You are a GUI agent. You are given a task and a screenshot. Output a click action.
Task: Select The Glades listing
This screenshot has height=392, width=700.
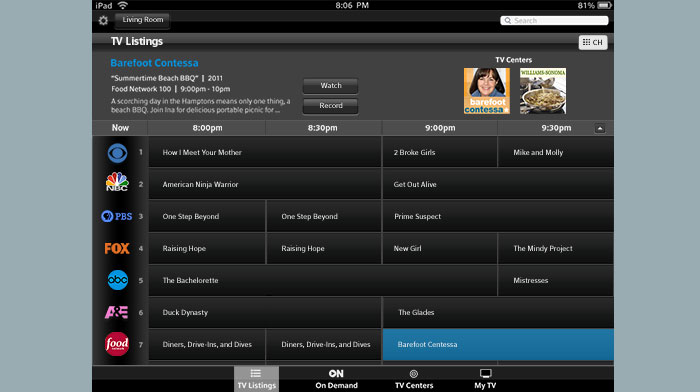click(x=498, y=313)
